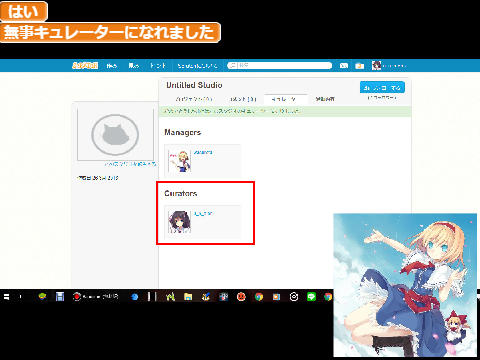
Task: Switch to the Comments tab of Untitled Studio
Action: (243, 99)
